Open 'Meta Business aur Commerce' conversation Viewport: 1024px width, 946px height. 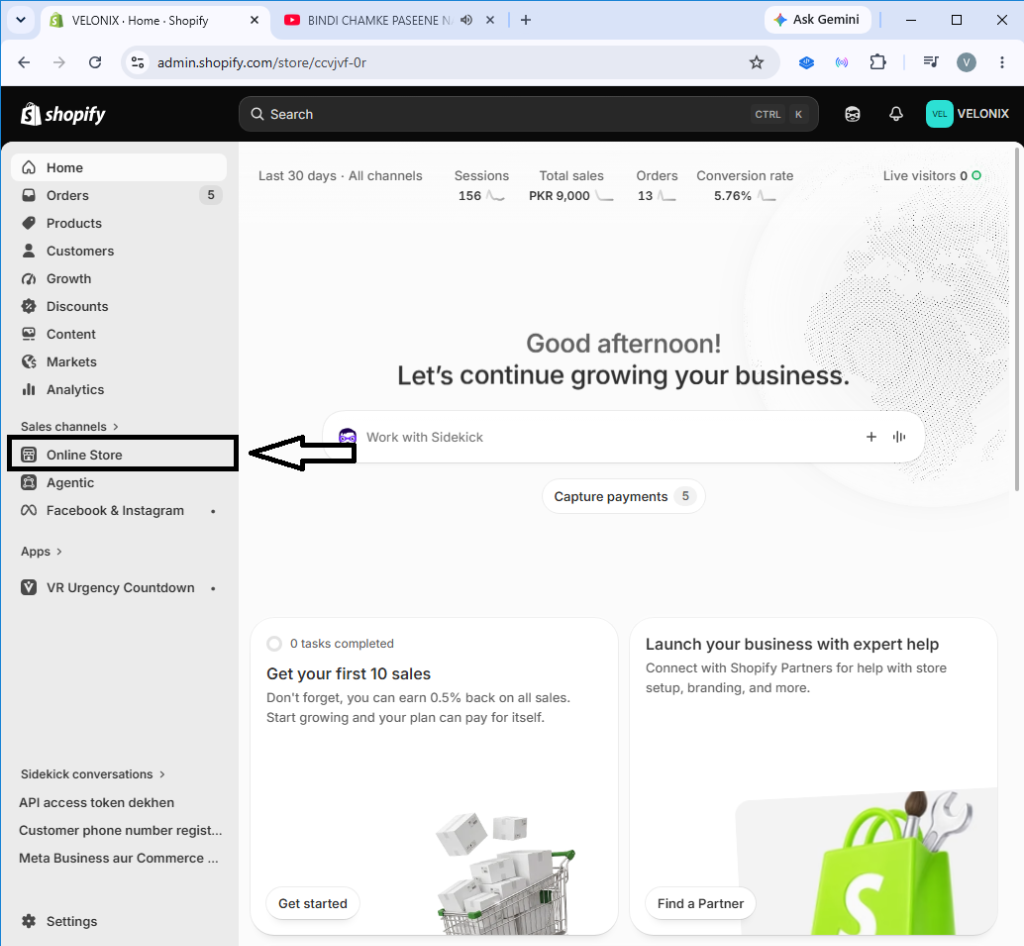[x=118, y=859]
